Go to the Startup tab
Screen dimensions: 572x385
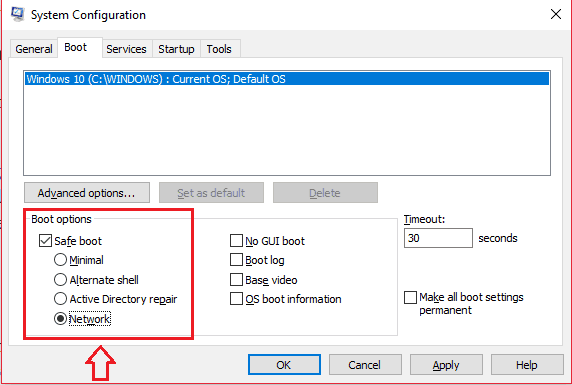click(176, 49)
